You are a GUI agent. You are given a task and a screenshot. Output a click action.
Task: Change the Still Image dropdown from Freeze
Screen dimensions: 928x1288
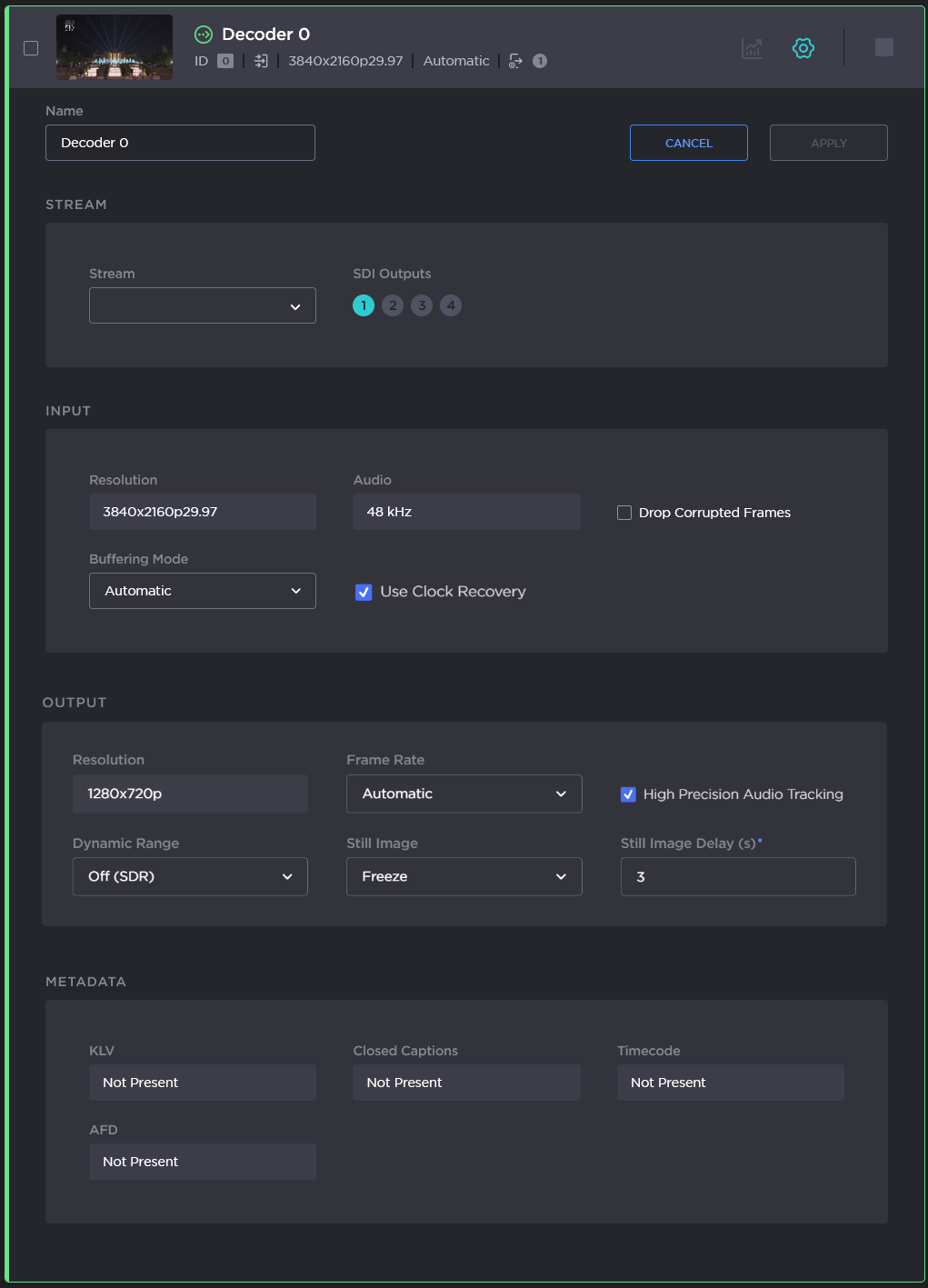pos(464,876)
